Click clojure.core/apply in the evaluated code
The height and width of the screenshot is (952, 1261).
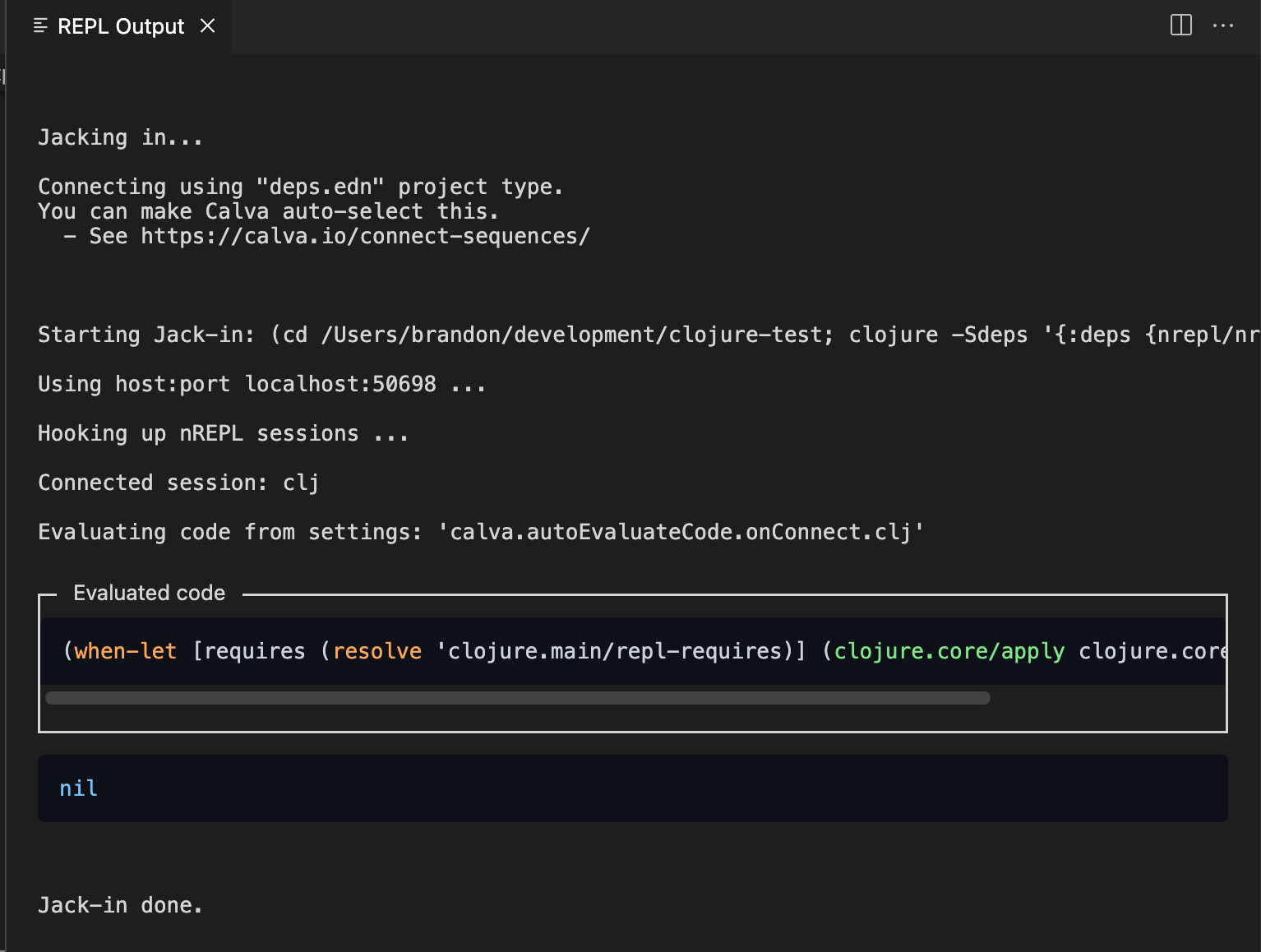pos(949,651)
